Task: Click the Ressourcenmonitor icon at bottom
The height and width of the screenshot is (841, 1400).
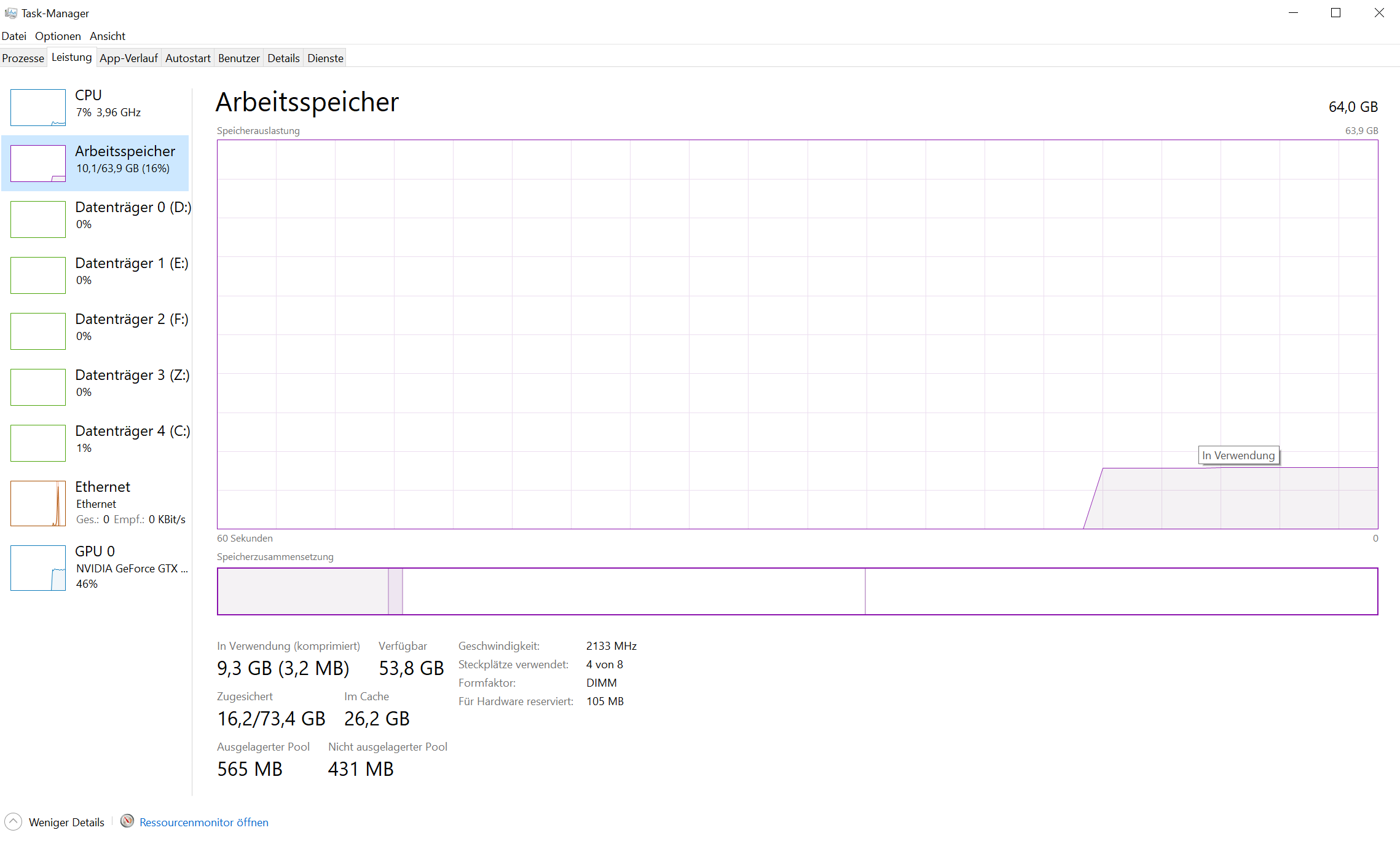Action: [x=127, y=821]
